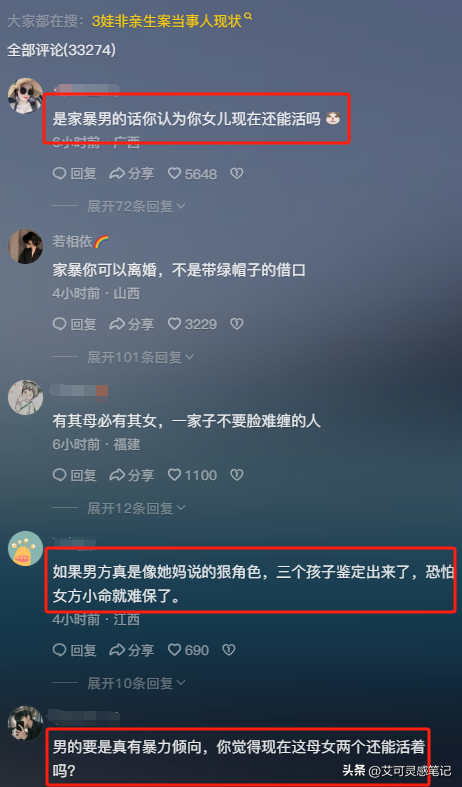Open 若相依 user profile name
Viewport: 462px width, 787px height.
73,241
